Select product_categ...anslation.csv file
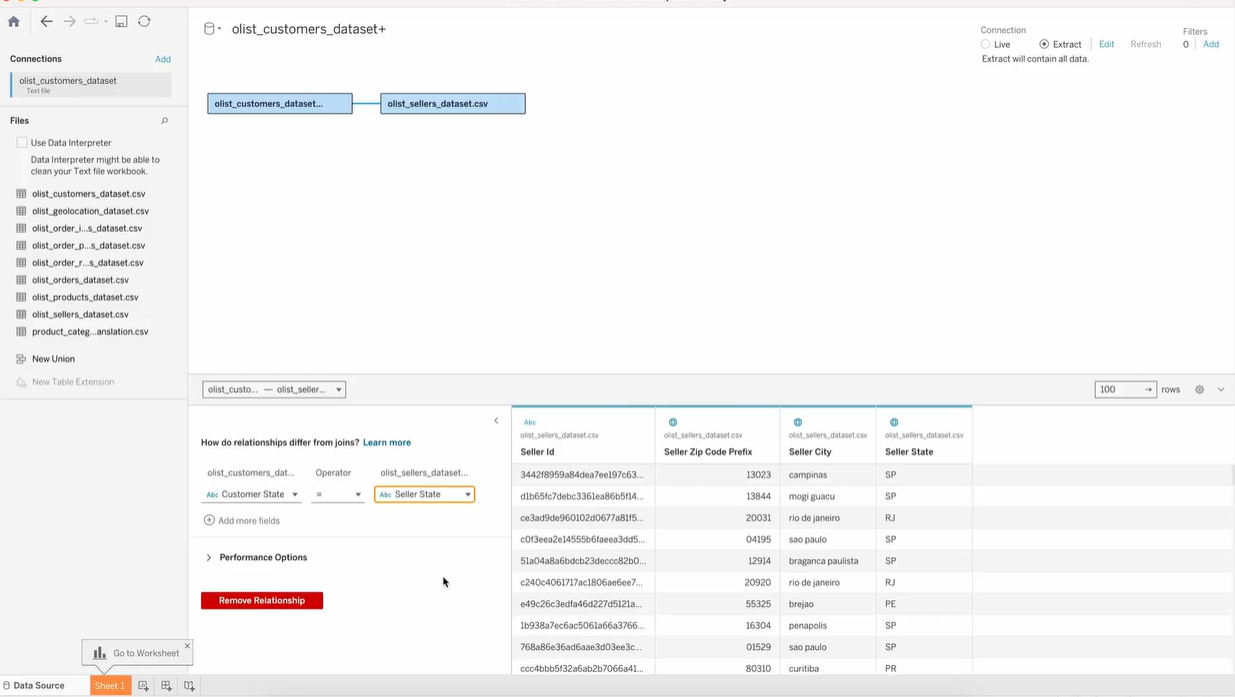Viewport: 1235px width, 697px height. pos(90,332)
